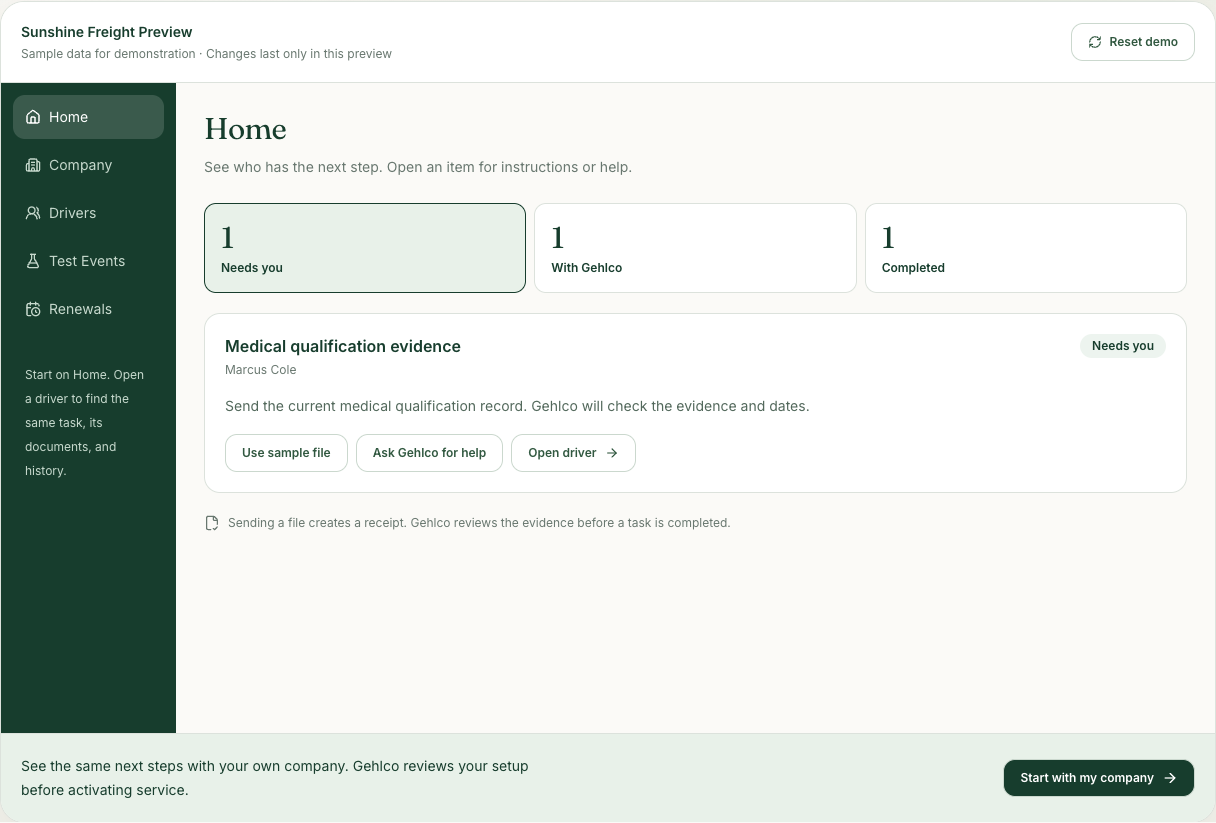Image resolution: width=1216 pixels, height=823 pixels.
Task: Click the 'See who has the next step' subtitle
Action: point(418,167)
